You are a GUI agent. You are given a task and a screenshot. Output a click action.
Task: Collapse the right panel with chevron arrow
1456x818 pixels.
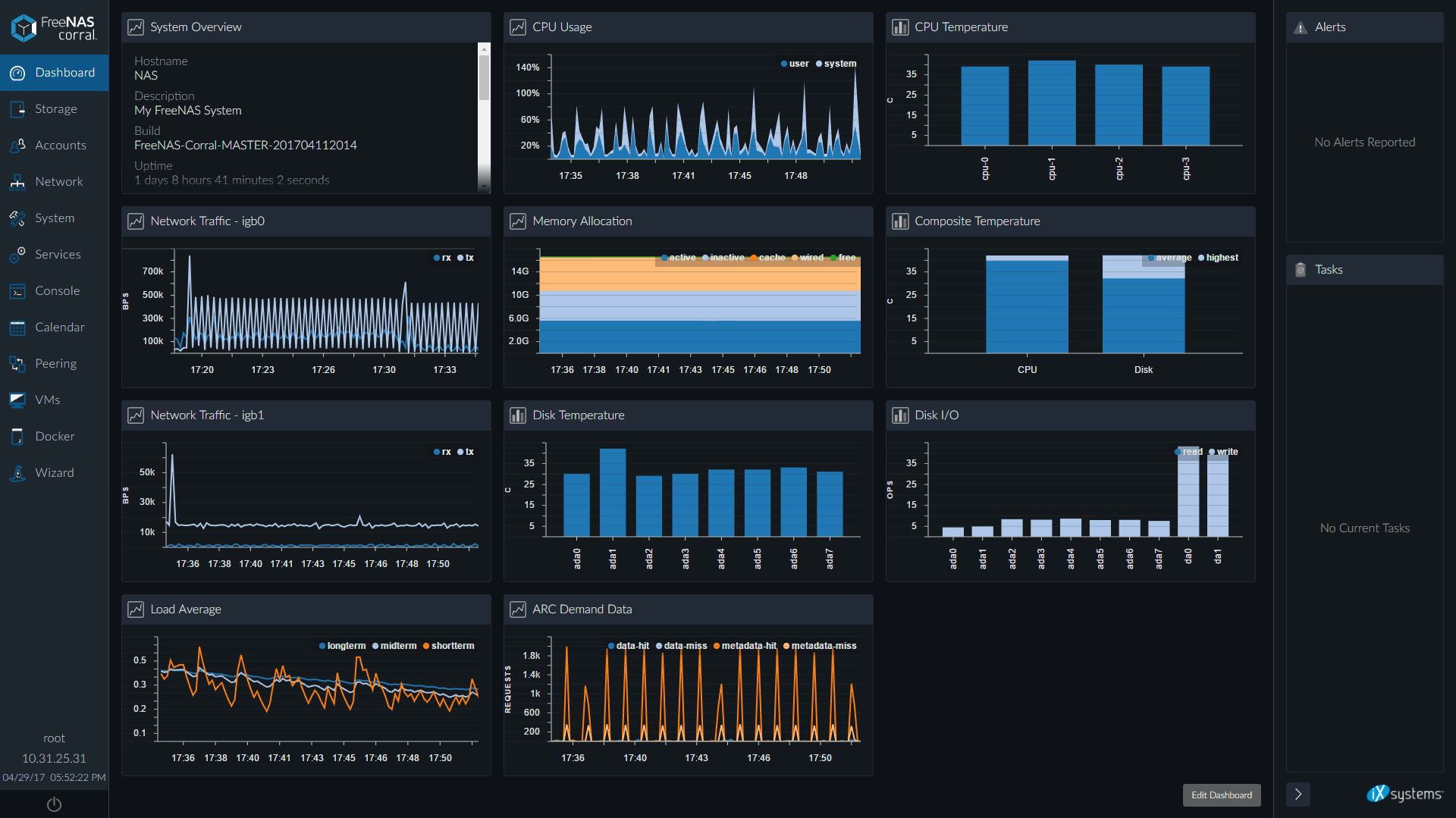pos(1298,794)
